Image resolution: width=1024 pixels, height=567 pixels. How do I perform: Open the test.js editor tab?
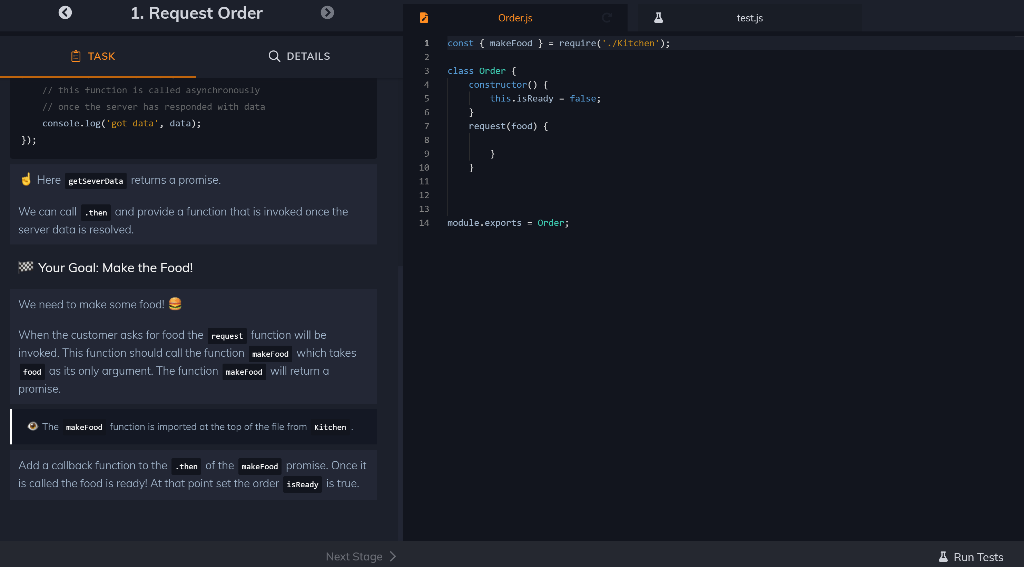[750, 18]
